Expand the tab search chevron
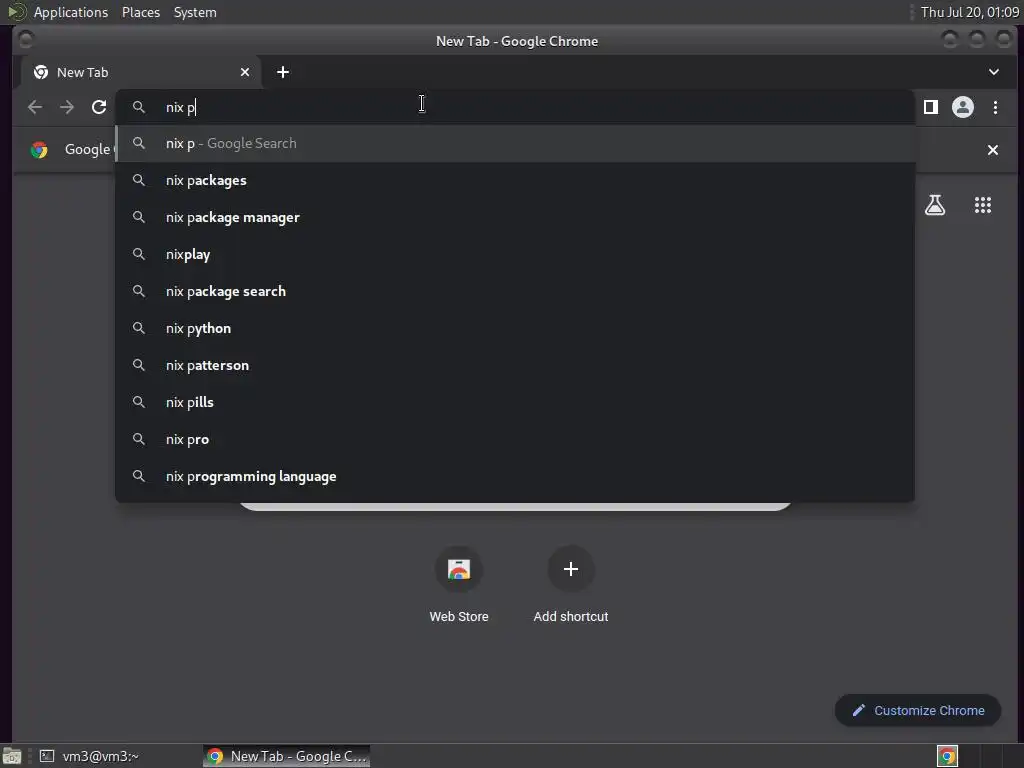Image resolution: width=1024 pixels, height=768 pixels. pyautogui.click(x=993, y=72)
